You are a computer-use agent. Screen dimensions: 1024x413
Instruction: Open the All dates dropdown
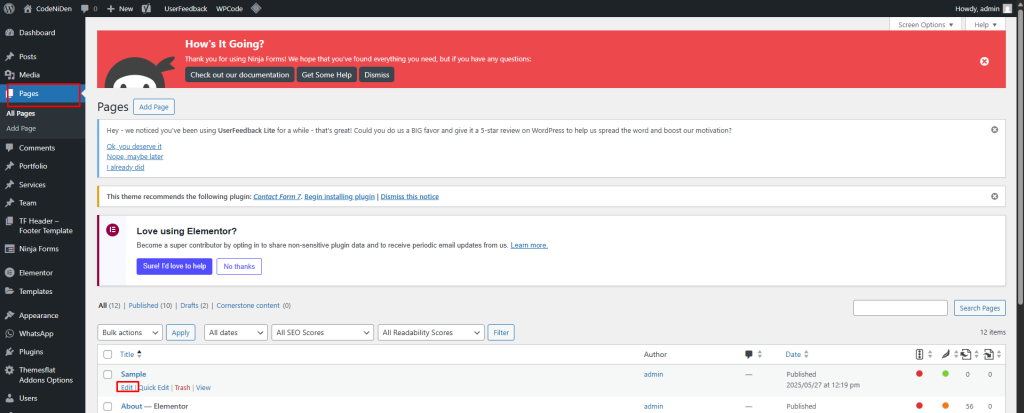tap(236, 332)
